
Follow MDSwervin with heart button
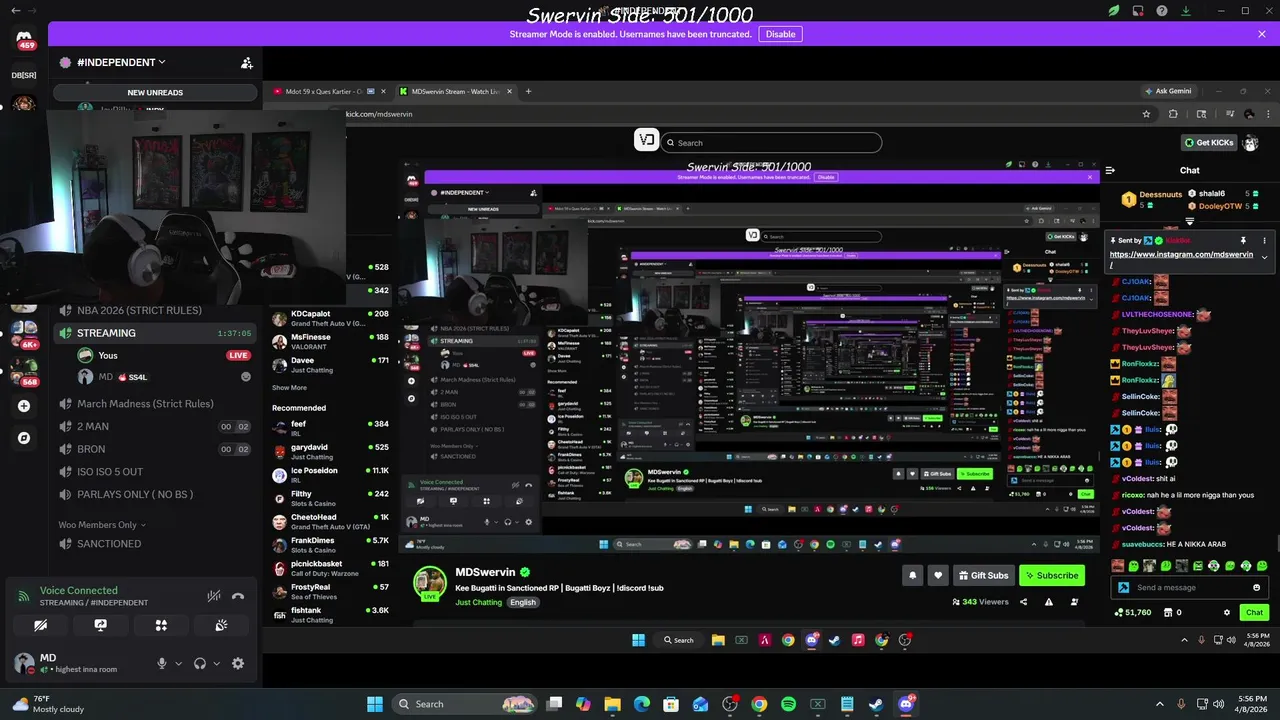click(937, 575)
